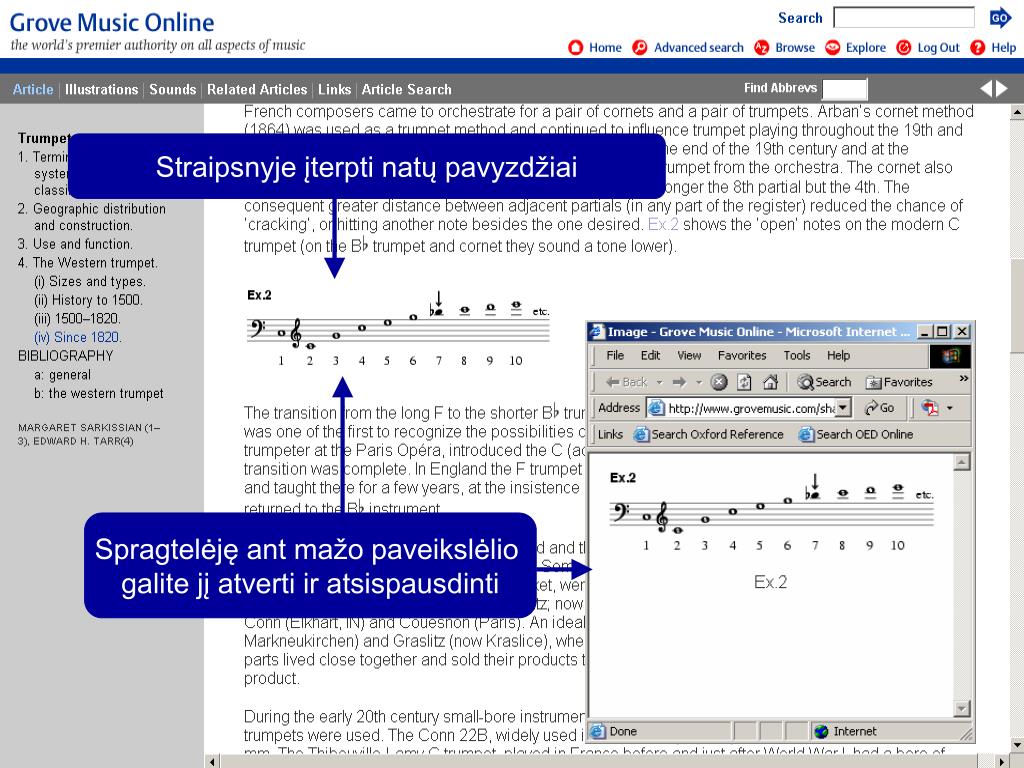This screenshot has height=768, width=1024.
Task: Click the Grove Music Online logo
Action: [112, 23]
